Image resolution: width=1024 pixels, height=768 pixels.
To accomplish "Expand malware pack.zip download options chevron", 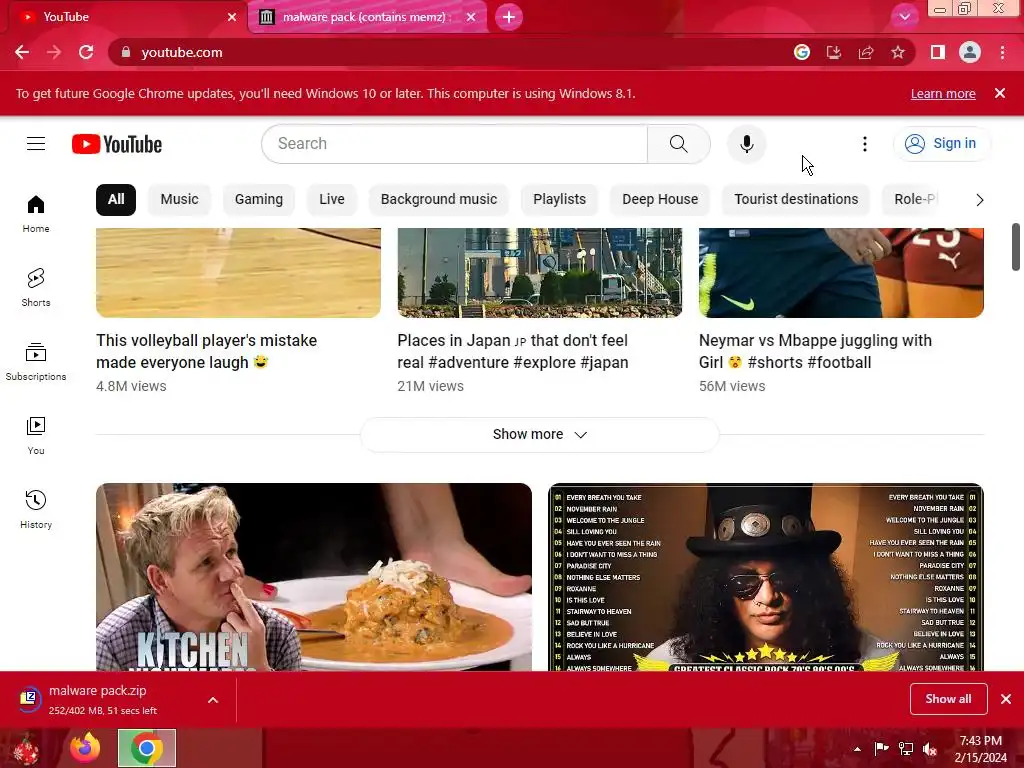I will click(213, 700).
